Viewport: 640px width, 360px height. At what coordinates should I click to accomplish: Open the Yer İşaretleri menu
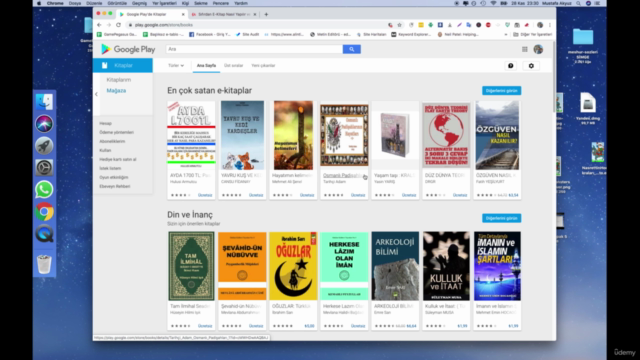(x=164, y=3)
